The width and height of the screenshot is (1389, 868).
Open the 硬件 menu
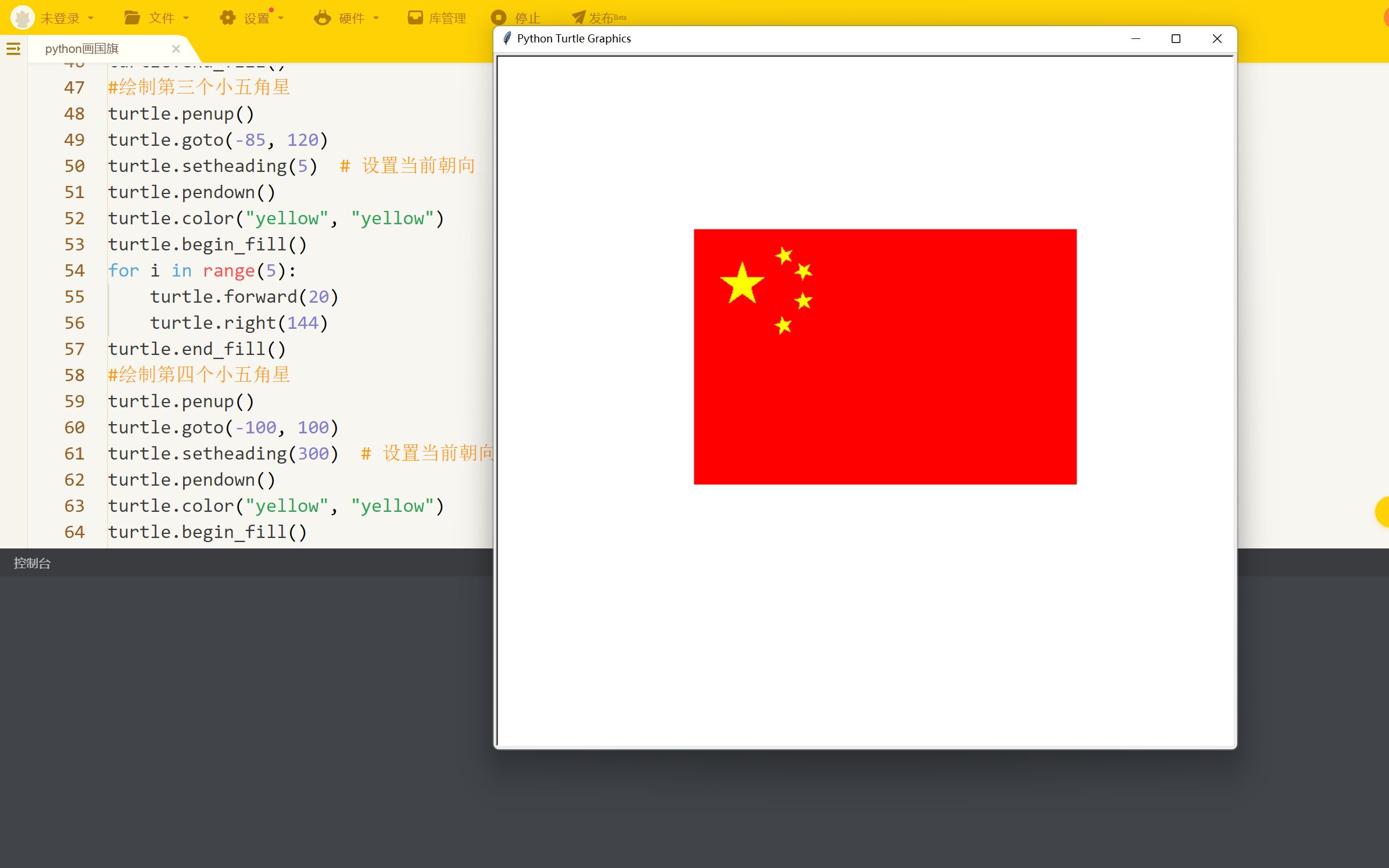pyautogui.click(x=352, y=19)
